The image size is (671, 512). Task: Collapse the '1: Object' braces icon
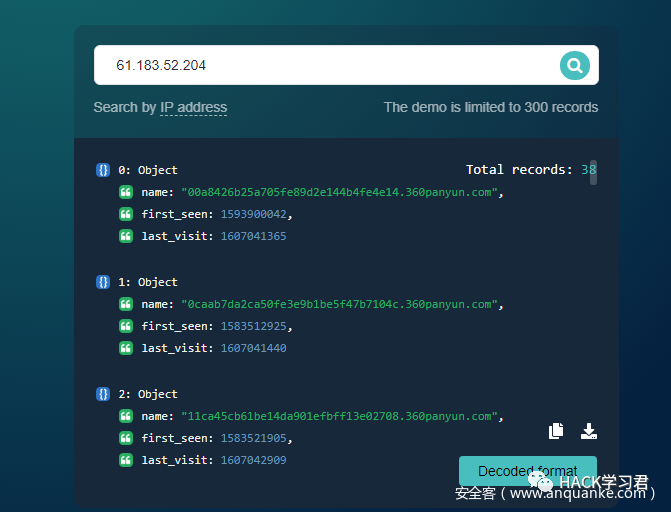tap(103, 282)
